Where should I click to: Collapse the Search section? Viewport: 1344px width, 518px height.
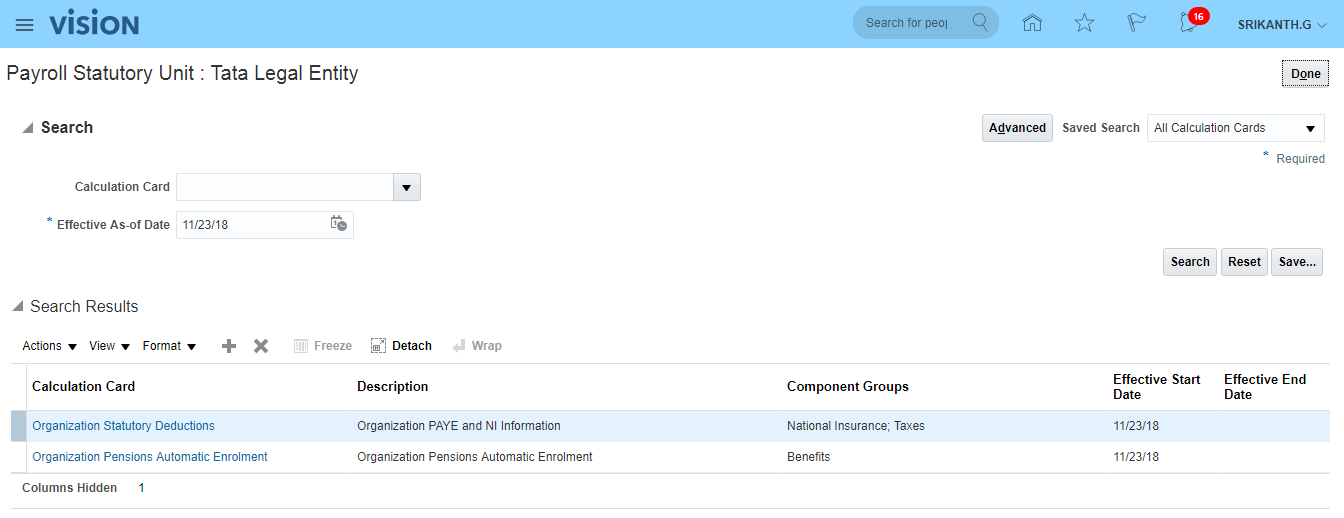[x=29, y=128]
